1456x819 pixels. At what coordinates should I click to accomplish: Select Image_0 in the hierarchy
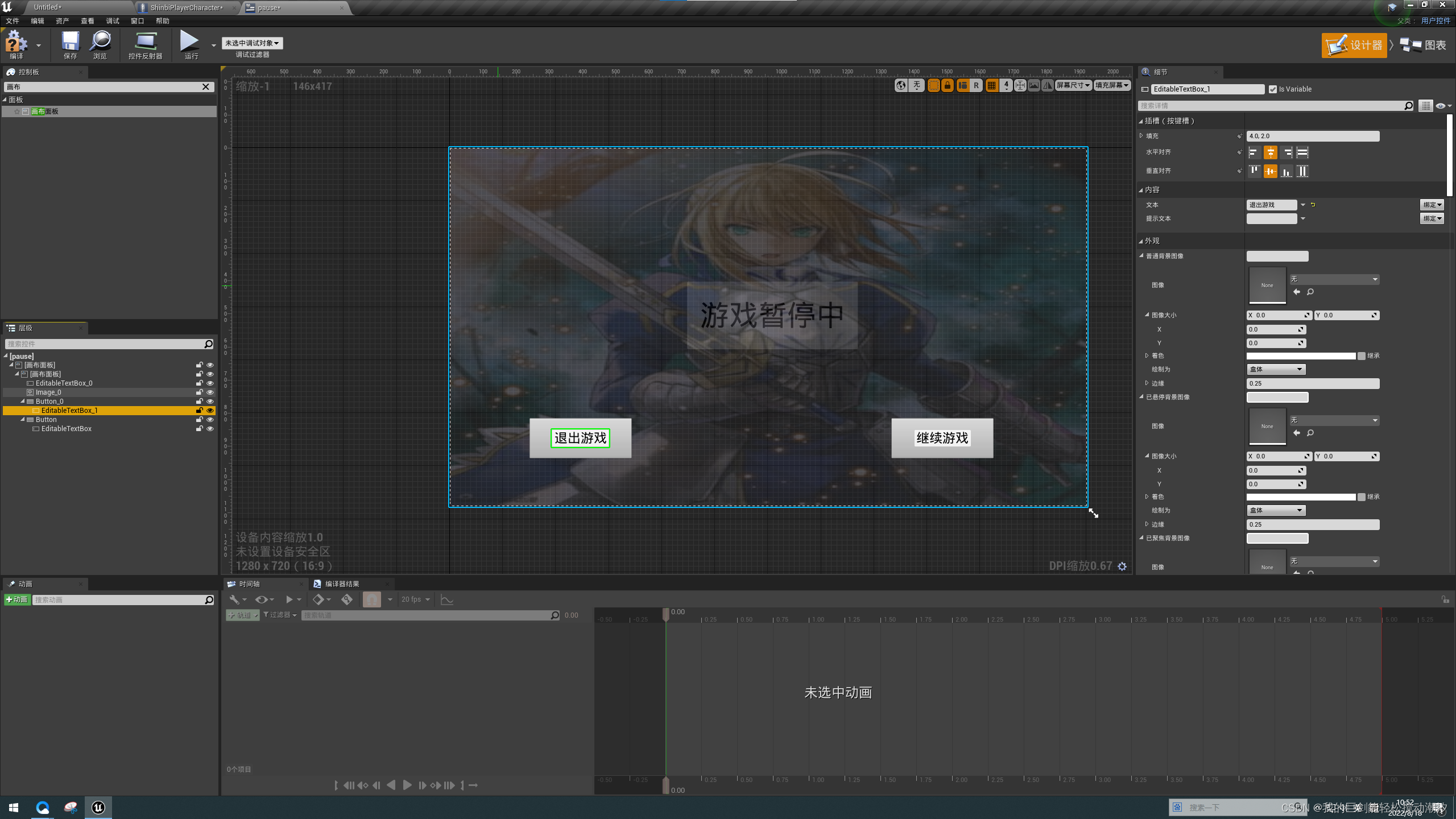pyautogui.click(x=48, y=392)
